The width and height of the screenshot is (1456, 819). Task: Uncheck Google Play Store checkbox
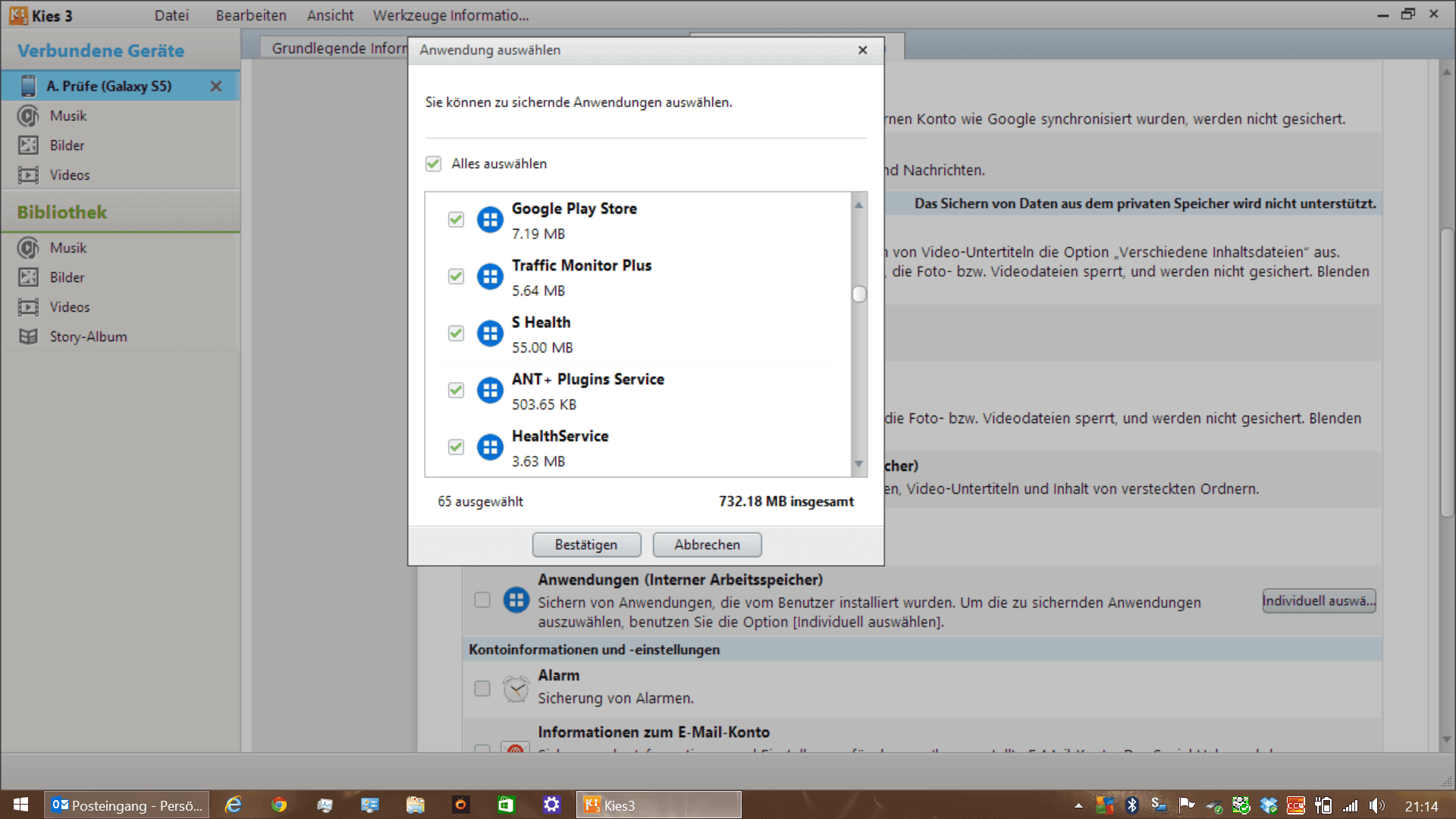coord(456,220)
